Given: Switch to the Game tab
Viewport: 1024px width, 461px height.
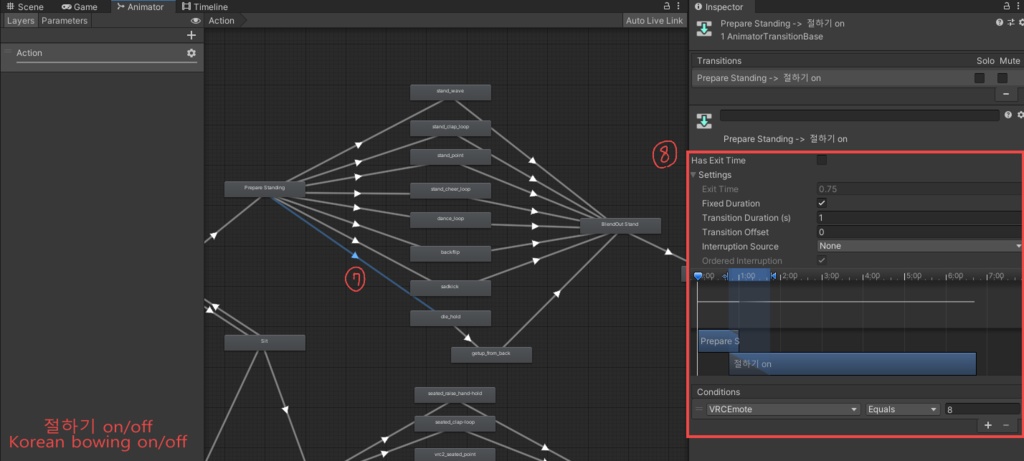Looking at the screenshot, I should click(x=80, y=7).
